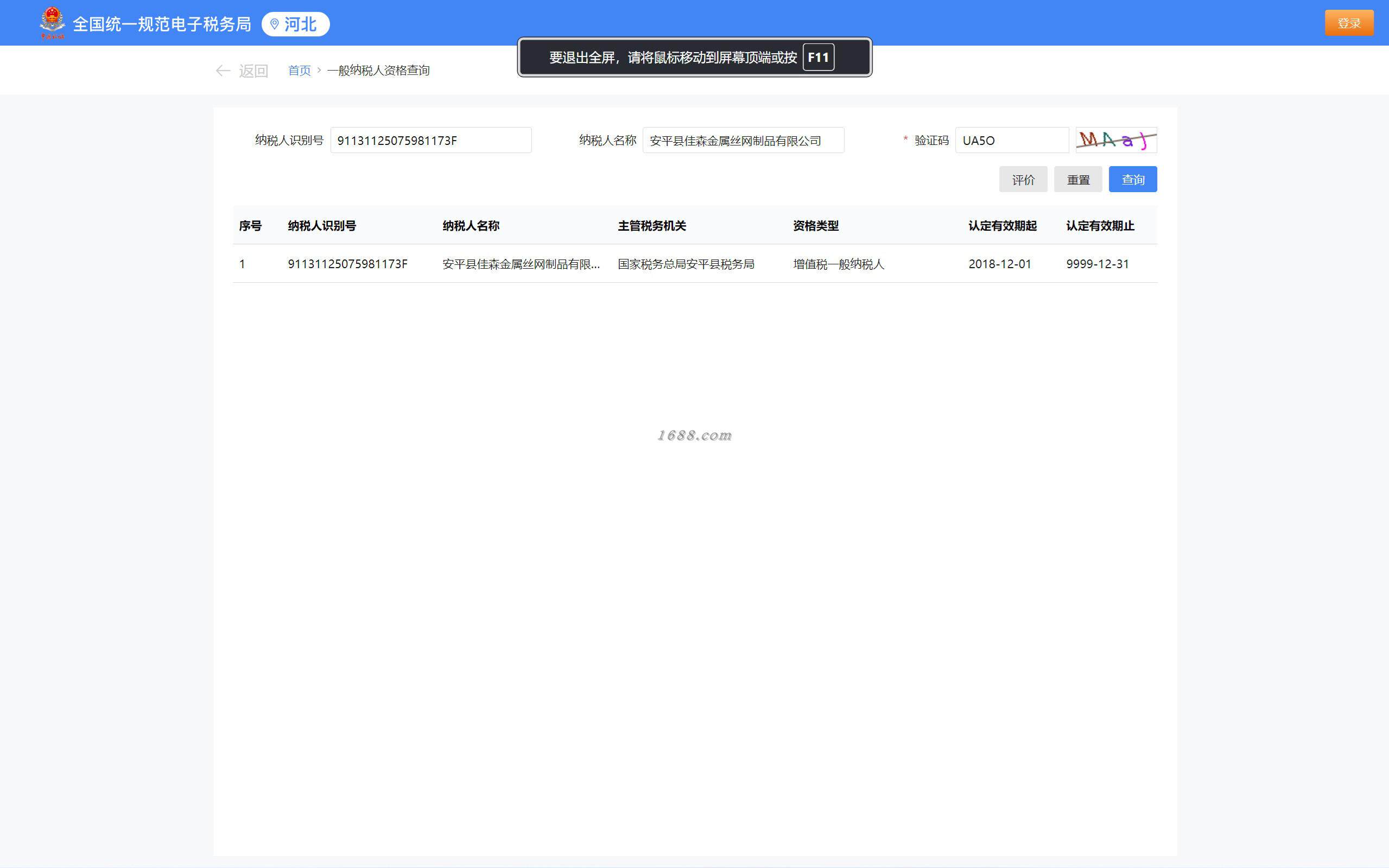Focus the 纳税人名称 input field
Viewport: 1389px width, 868px height.
tap(743, 141)
